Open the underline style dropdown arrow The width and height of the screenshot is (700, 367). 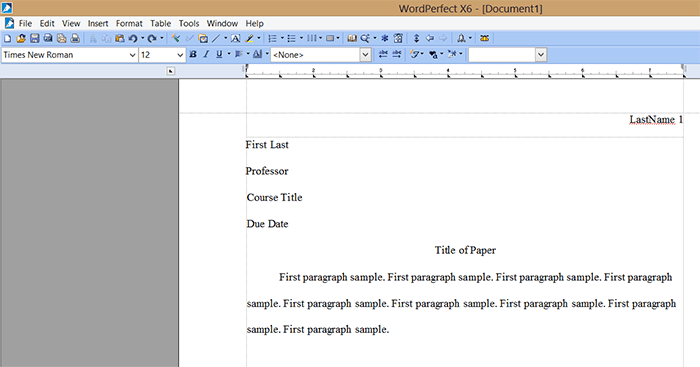coord(229,54)
